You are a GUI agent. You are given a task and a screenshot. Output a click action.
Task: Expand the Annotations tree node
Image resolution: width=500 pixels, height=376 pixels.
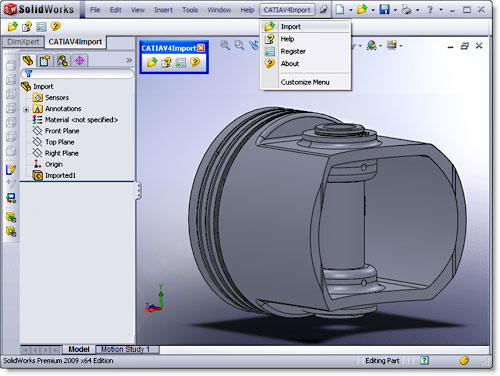tap(26, 109)
